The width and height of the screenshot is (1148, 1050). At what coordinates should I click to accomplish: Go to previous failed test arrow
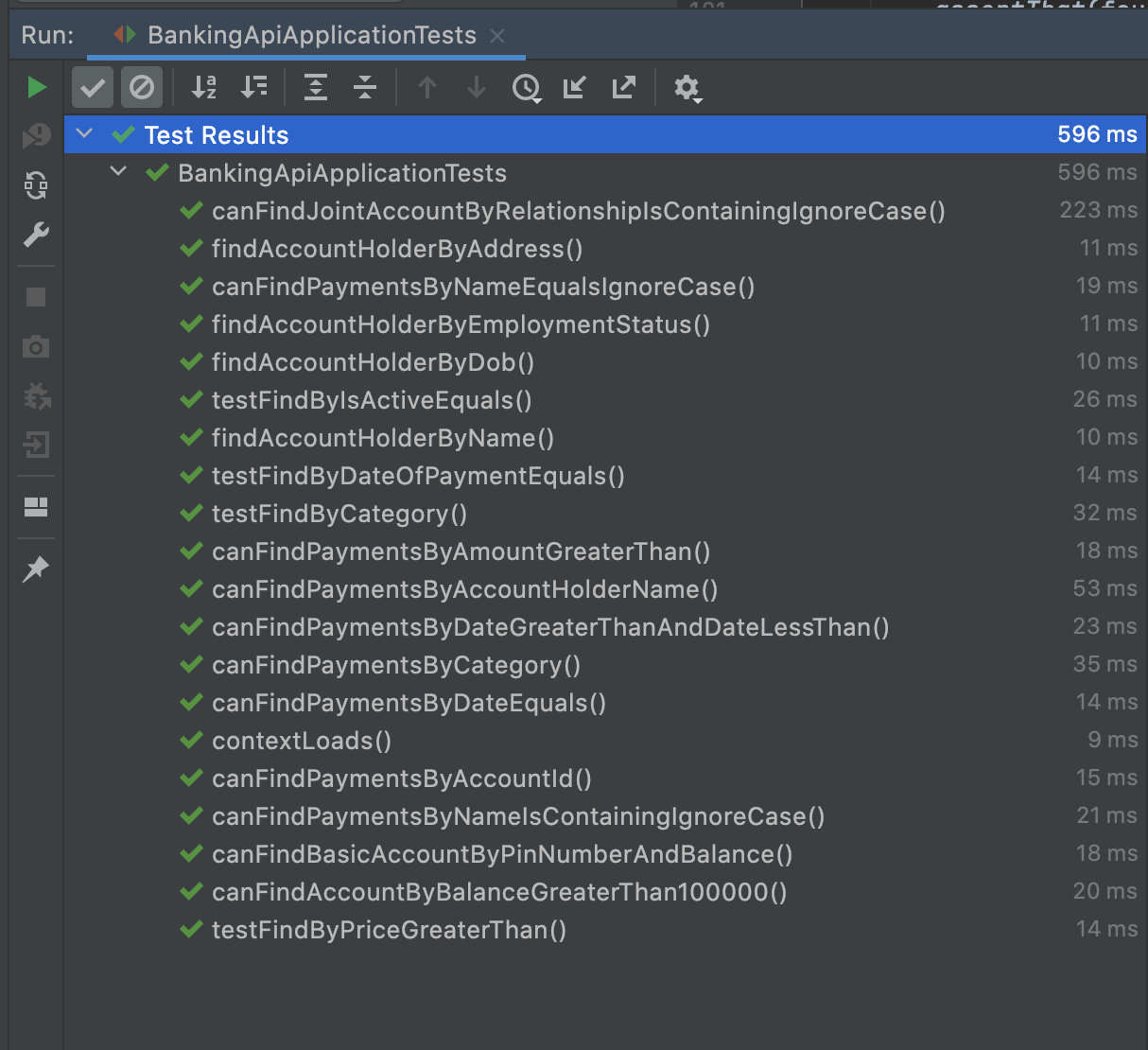[427, 88]
